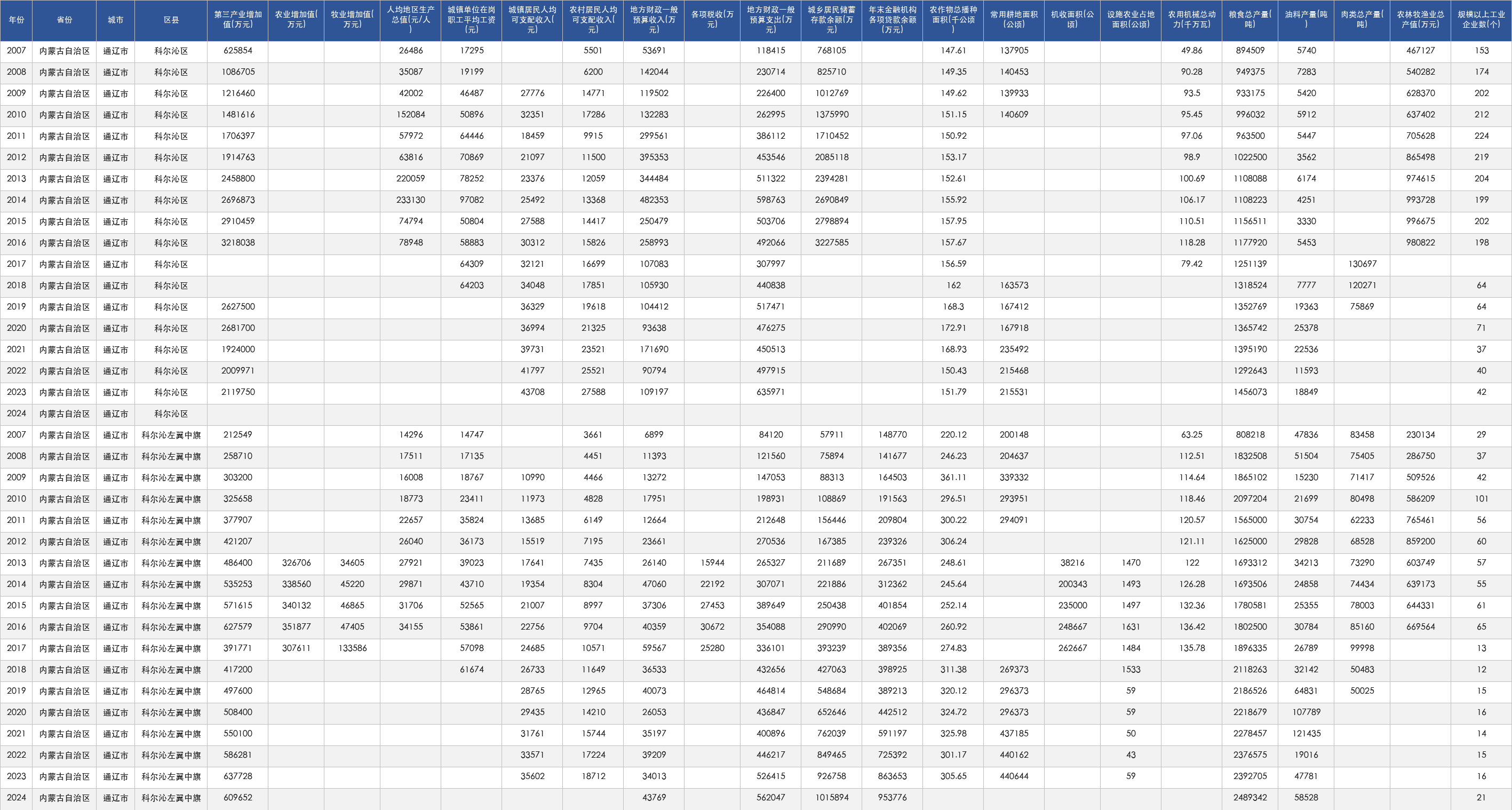Click the 规模以上工业企业数 column header

tap(1481, 20)
